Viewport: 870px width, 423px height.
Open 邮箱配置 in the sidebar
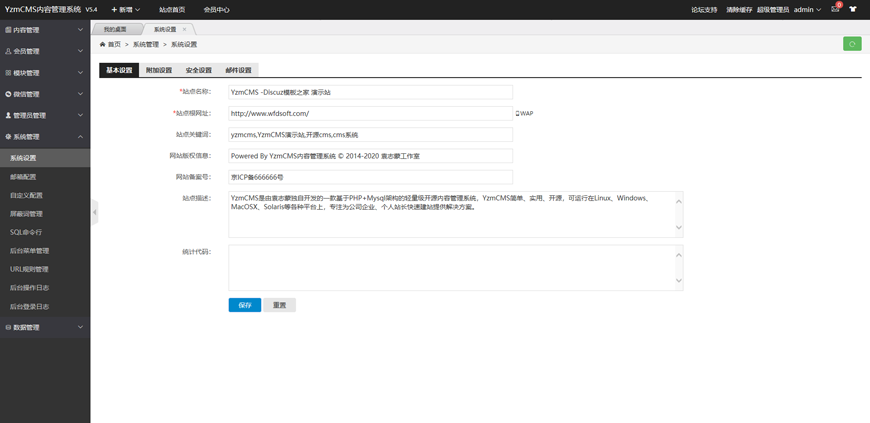pos(45,177)
